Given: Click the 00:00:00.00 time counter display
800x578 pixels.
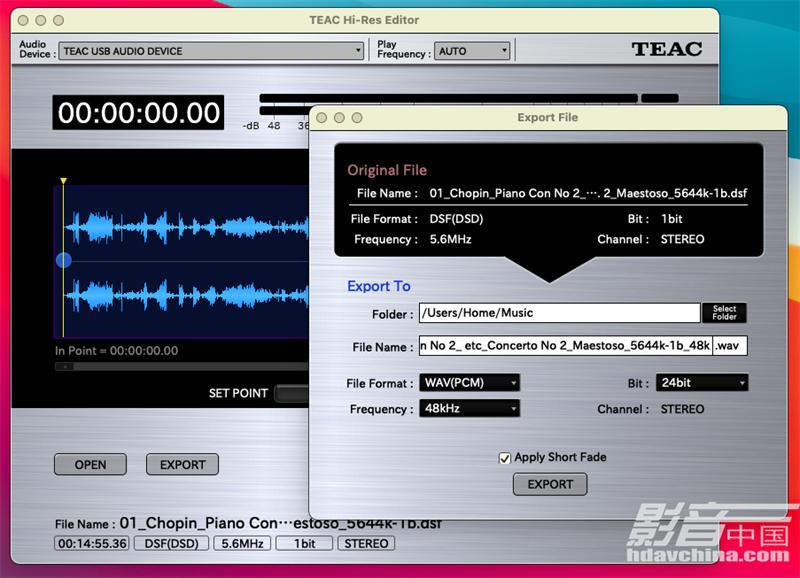Looking at the screenshot, I should point(139,113).
